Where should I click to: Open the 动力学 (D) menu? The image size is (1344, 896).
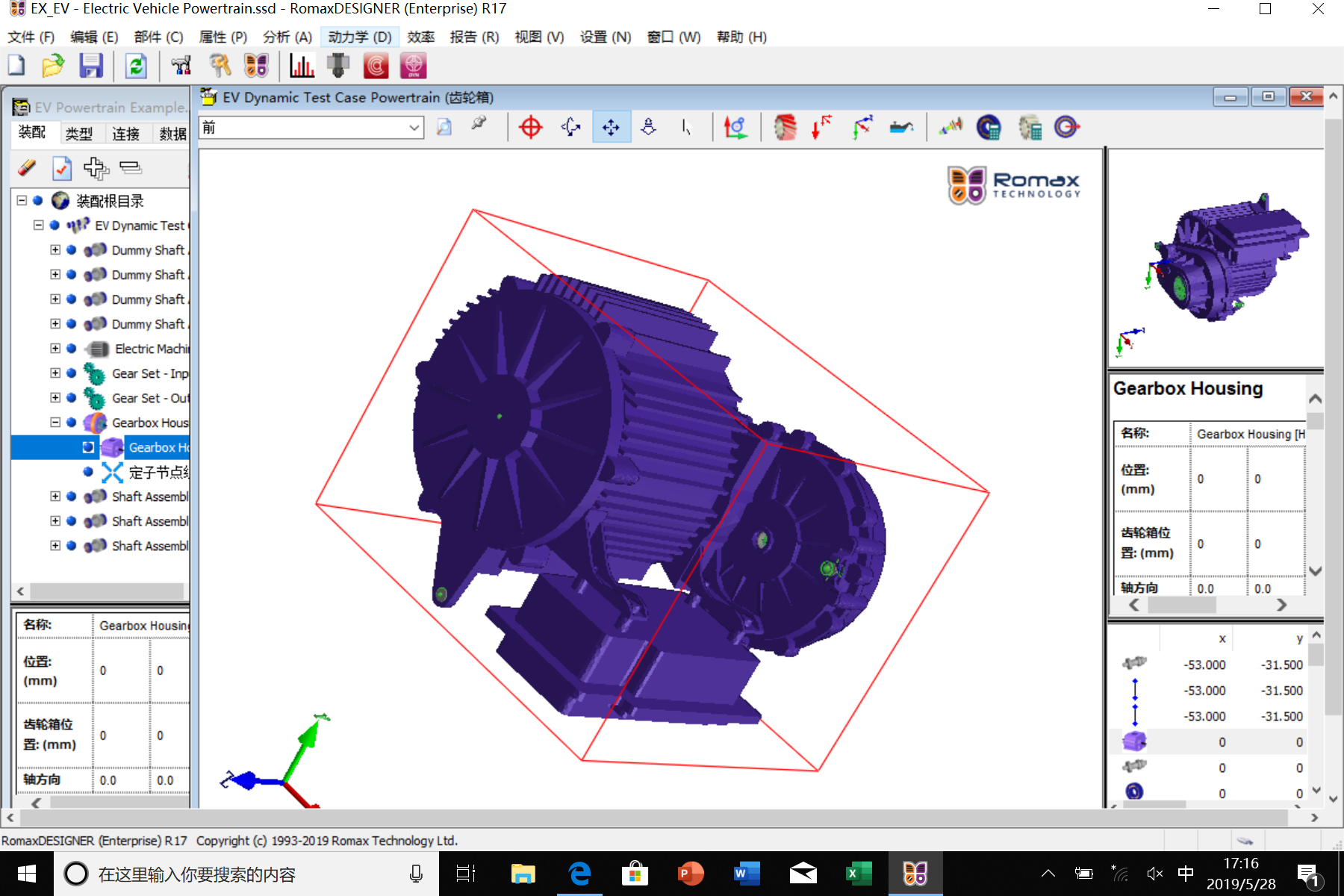tap(360, 37)
